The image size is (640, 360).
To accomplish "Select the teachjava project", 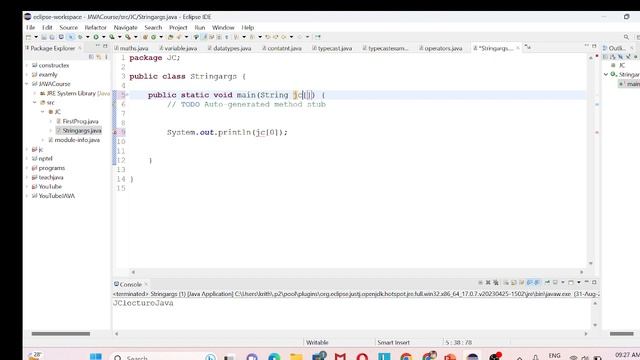I will pos(51,177).
